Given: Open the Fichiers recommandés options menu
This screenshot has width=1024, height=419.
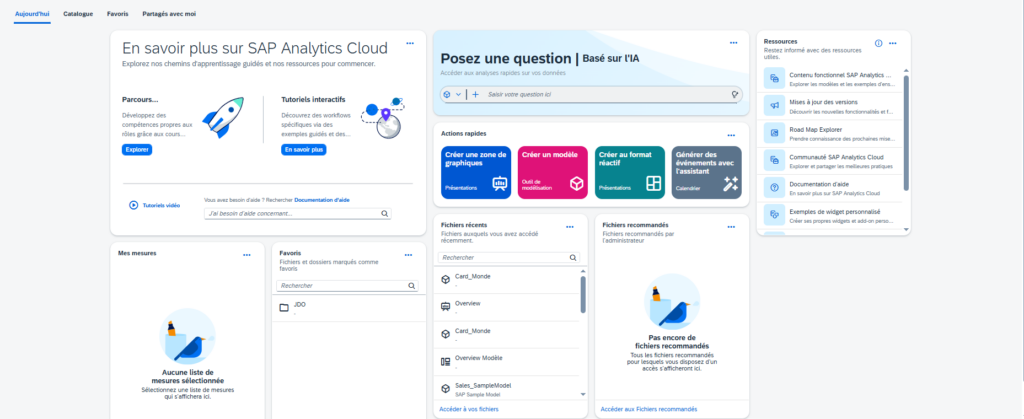Looking at the screenshot, I should (x=731, y=227).
